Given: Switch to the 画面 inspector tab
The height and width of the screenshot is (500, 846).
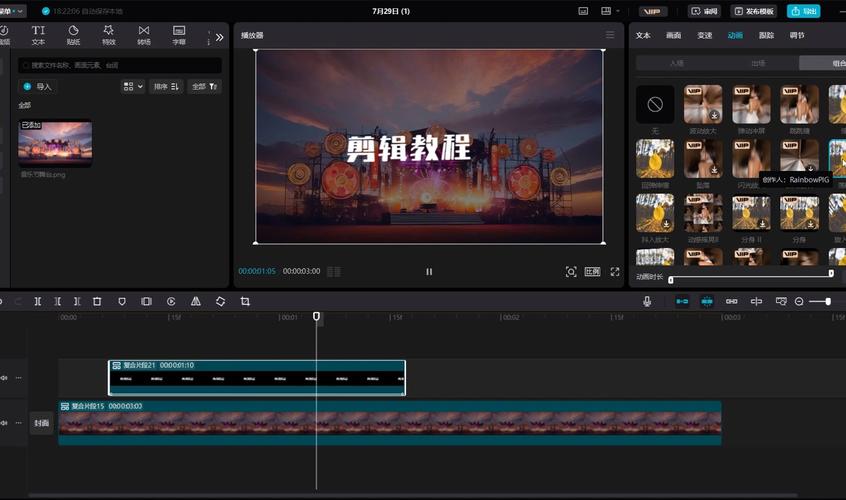Looking at the screenshot, I should click(x=674, y=35).
